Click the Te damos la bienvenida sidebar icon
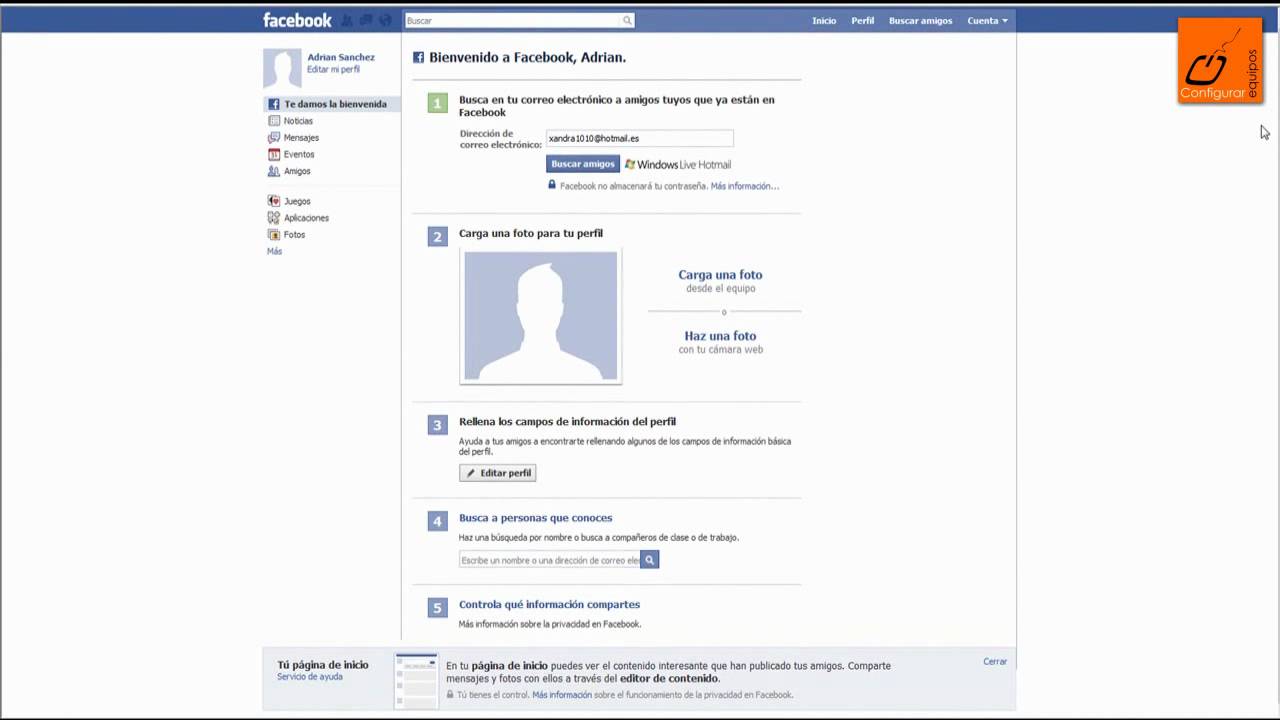The width and height of the screenshot is (1280, 720). click(273, 104)
